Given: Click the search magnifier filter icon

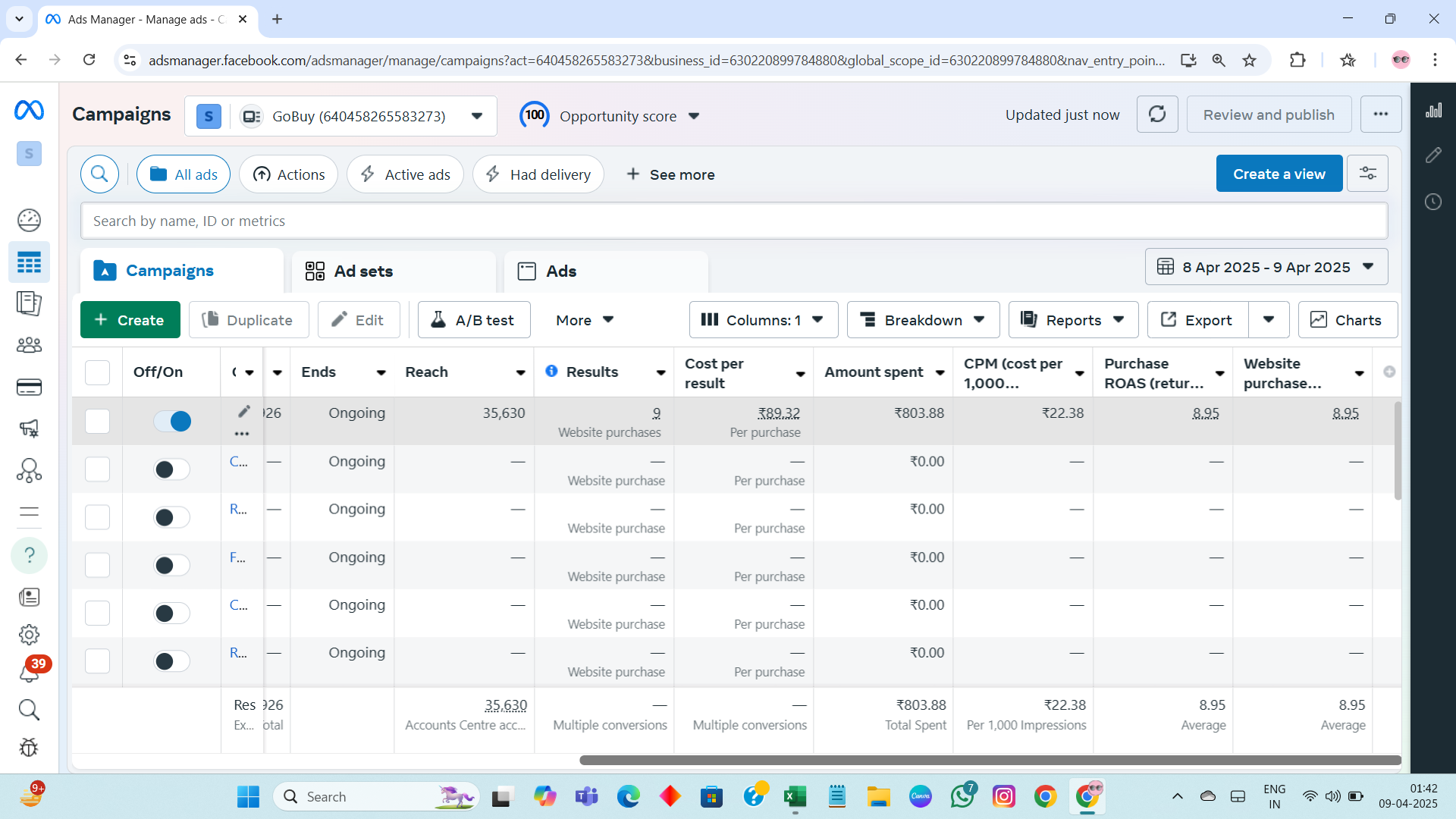Looking at the screenshot, I should tap(99, 174).
